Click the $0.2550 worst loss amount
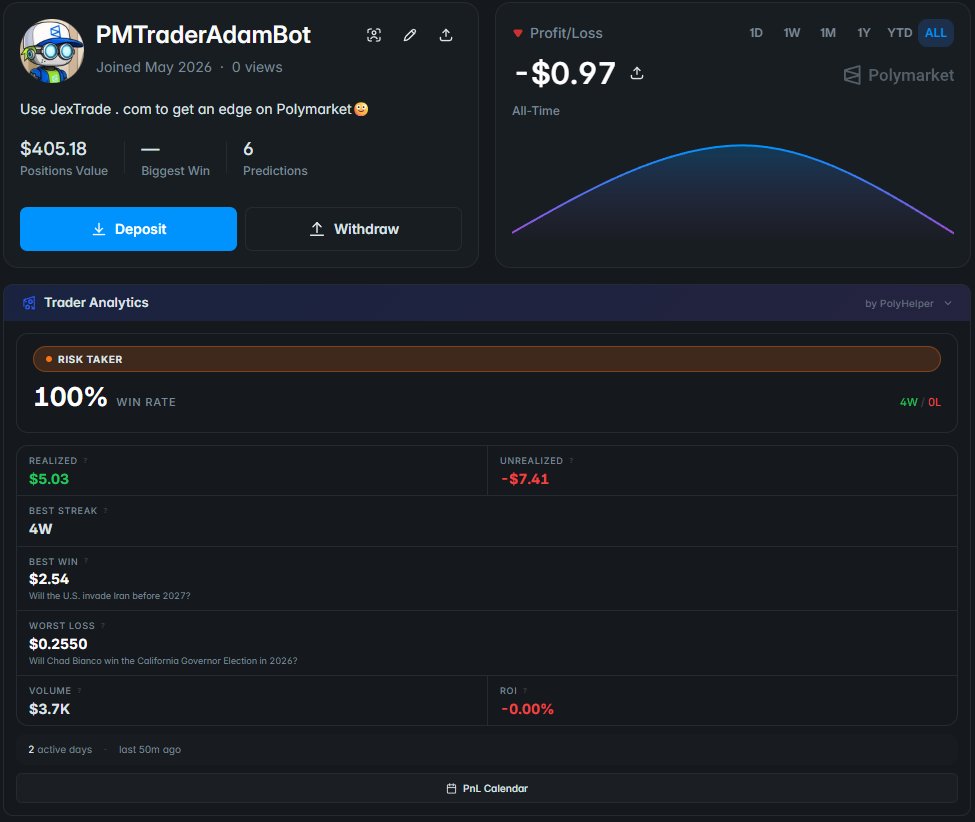975x822 pixels. pyautogui.click(x=58, y=644)
